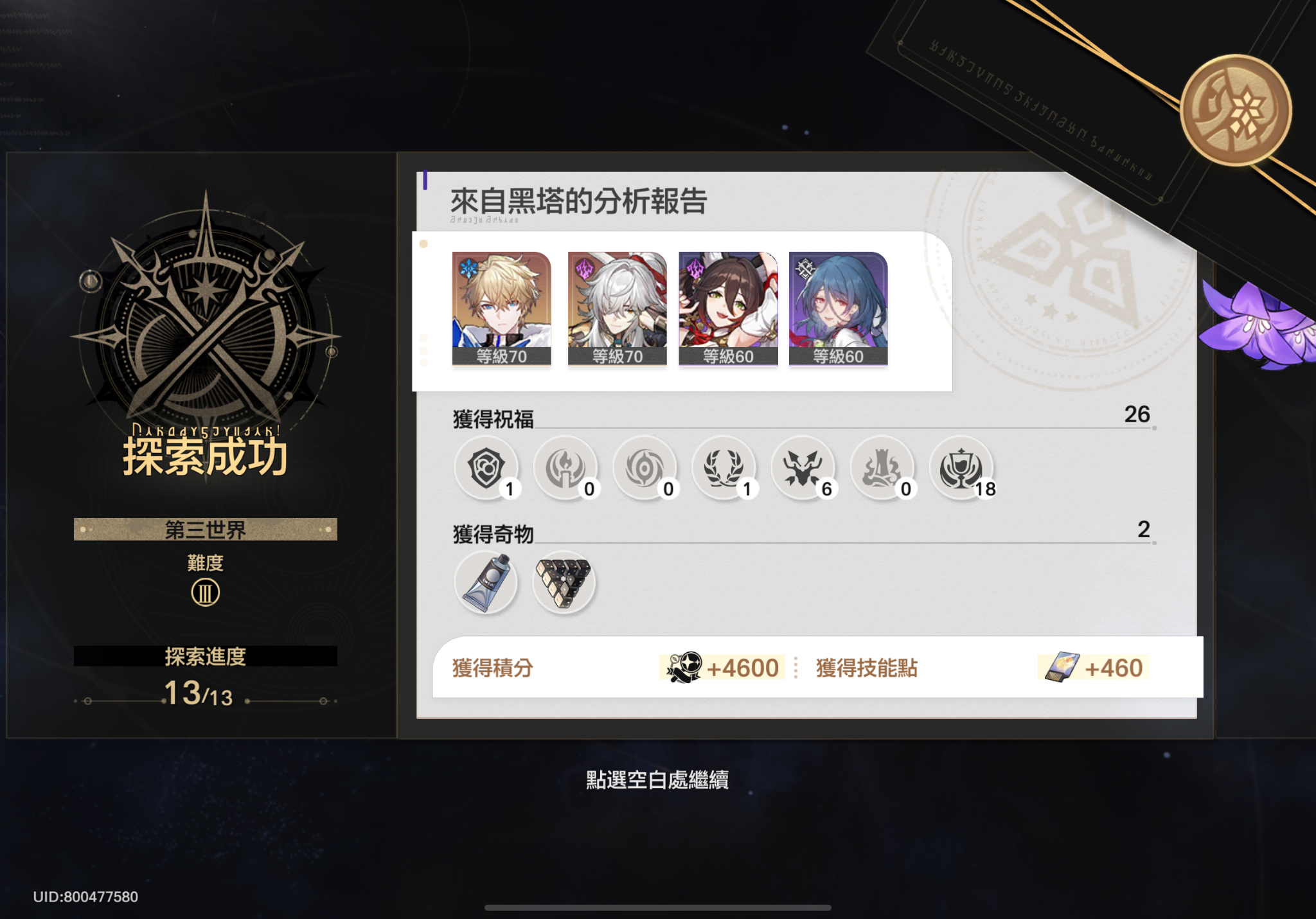The width and height of the screenshot is (1316, 919).
Task: Click the difficulty III indicator
Action: click(206, 593)
